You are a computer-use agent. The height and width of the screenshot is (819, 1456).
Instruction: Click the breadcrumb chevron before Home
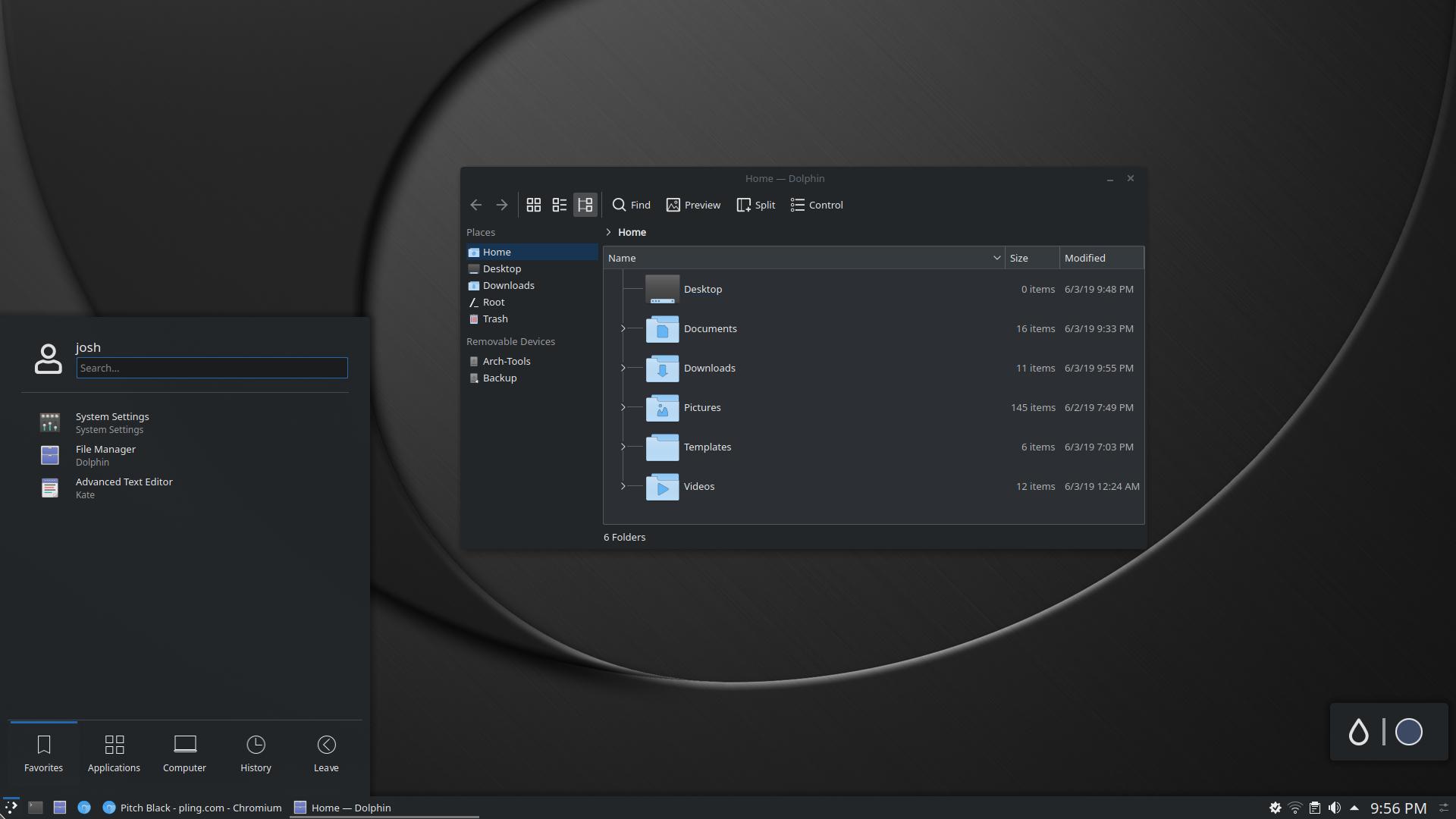tap(608, 232)
